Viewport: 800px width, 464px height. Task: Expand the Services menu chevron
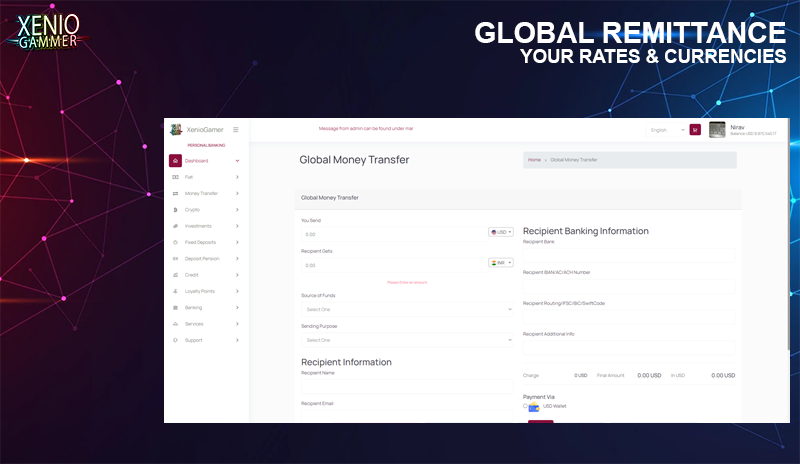pyautogui.click(x=237, y=324)
